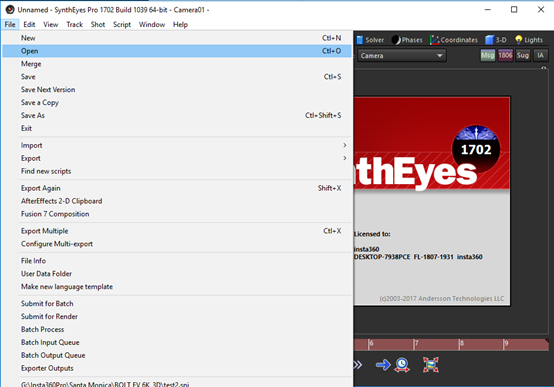Viewport: 554px width, 387px height.
Task: Open the Camera view dropdown
Action: (402, 55)
